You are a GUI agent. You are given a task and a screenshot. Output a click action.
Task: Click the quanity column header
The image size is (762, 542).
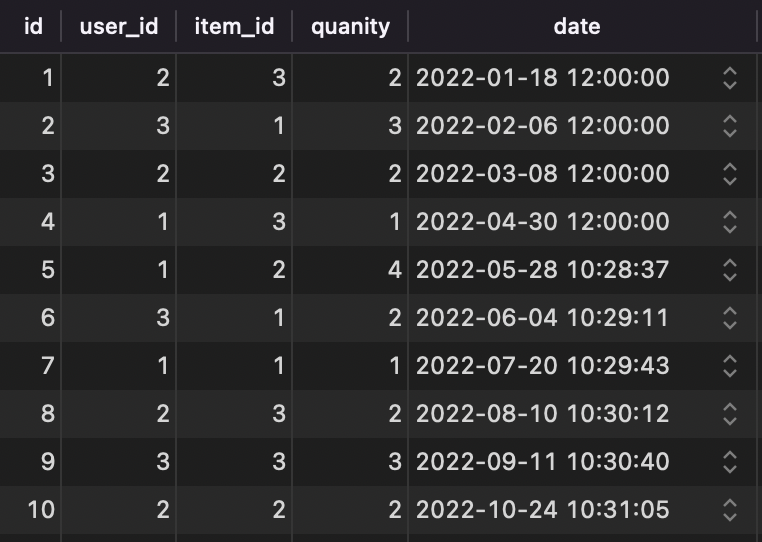pyautogui.click(x=350, y=27)
